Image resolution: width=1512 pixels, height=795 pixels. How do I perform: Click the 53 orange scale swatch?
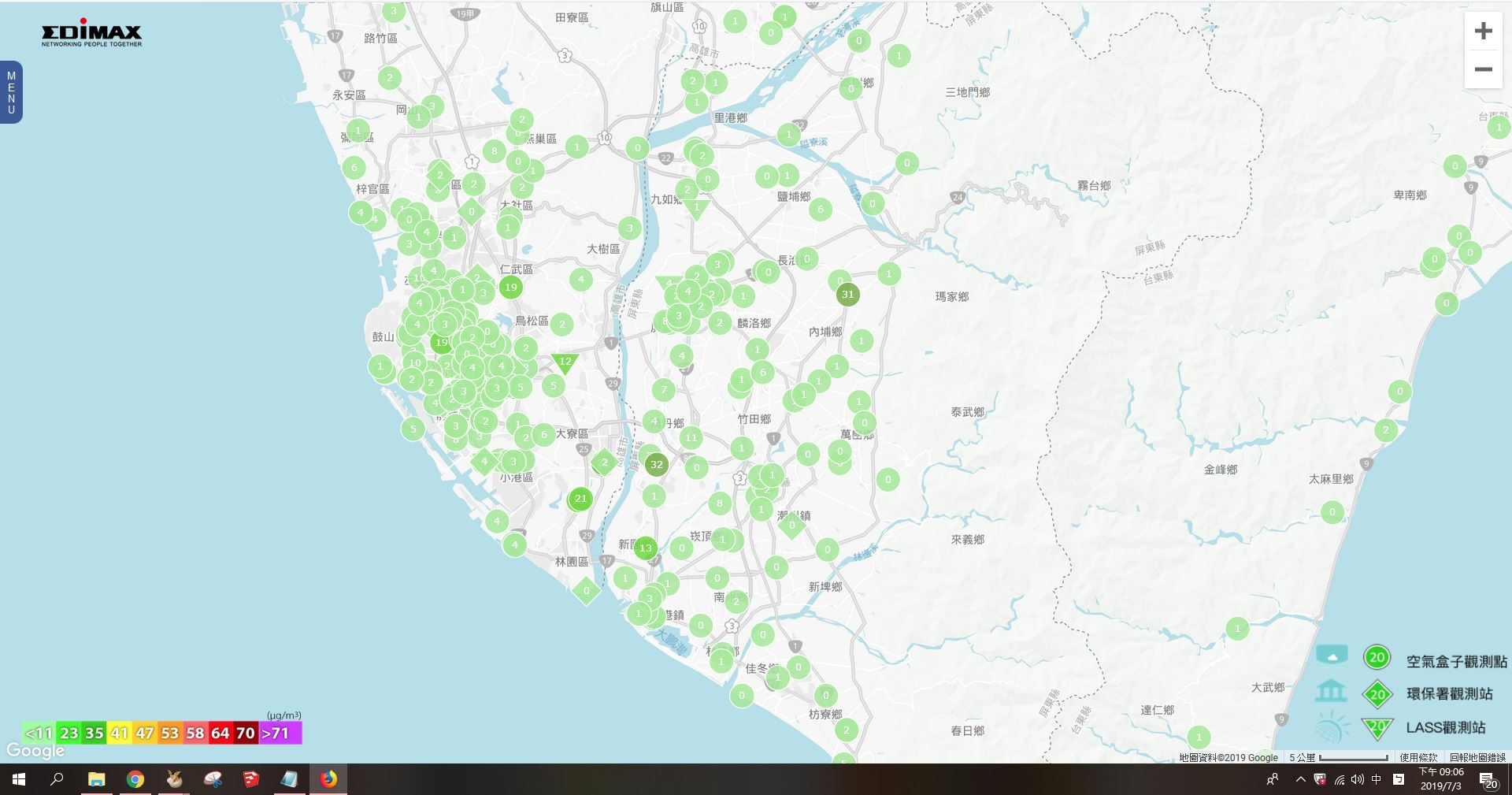(170, 734)
